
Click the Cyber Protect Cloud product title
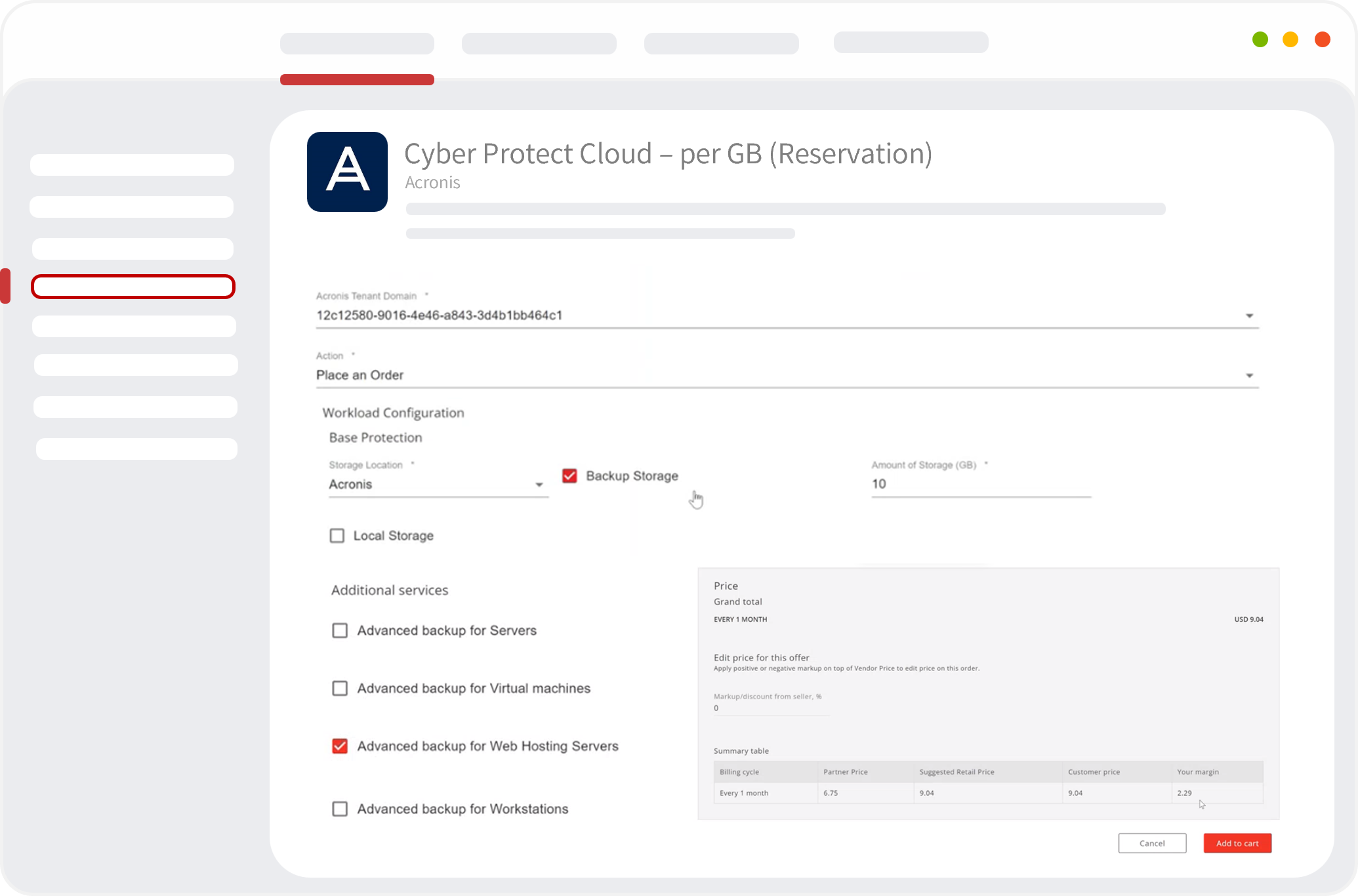pos(668,154)
